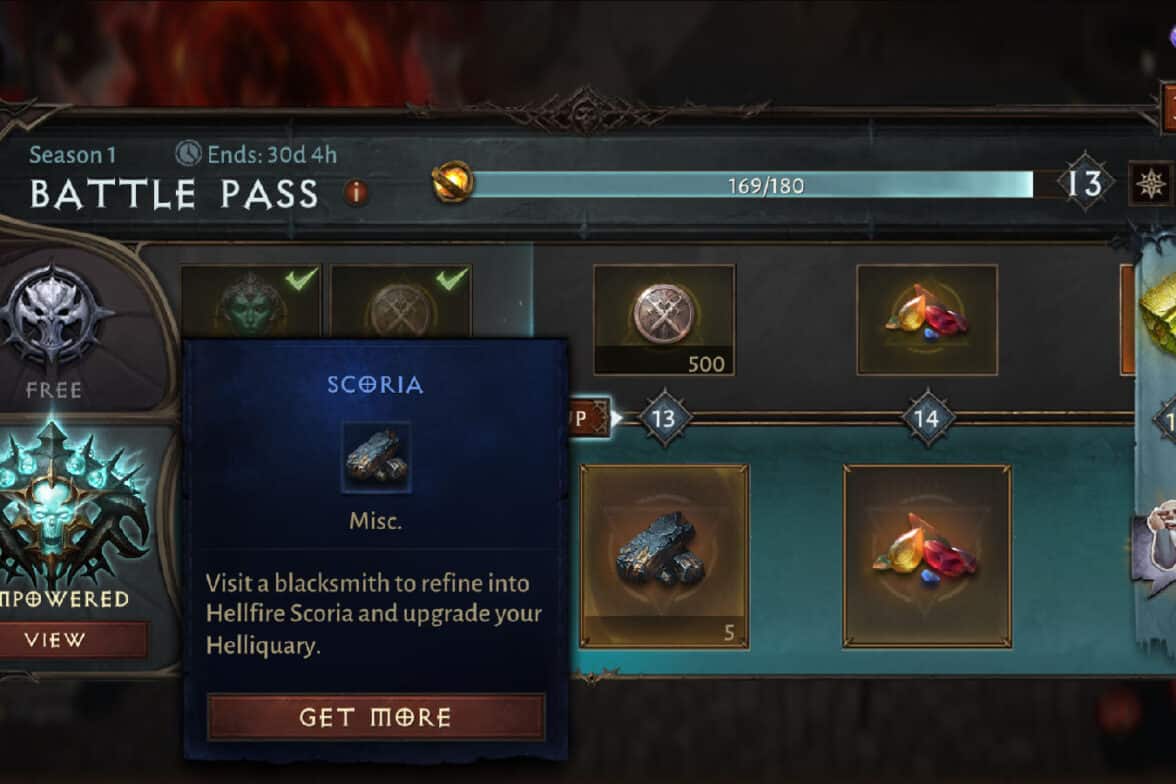Click the 169/180 rank progress bar

coord(752,185)
